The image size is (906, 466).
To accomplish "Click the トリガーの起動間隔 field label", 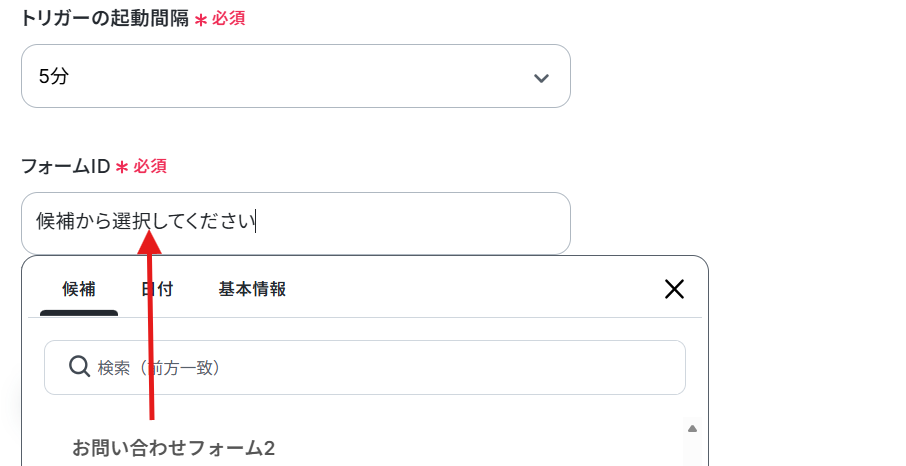I will (105, 19).
